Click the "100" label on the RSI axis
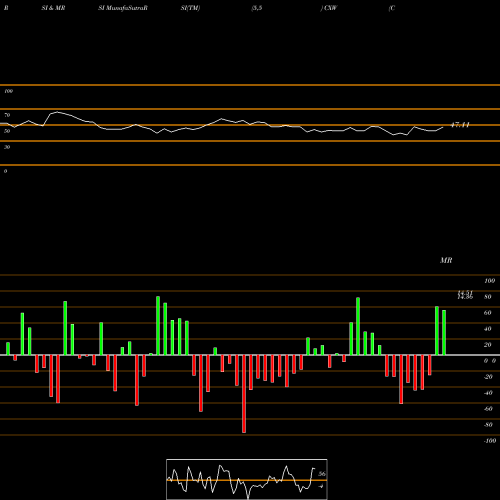This screenshot has height=500, width=500. coord(9,91)
